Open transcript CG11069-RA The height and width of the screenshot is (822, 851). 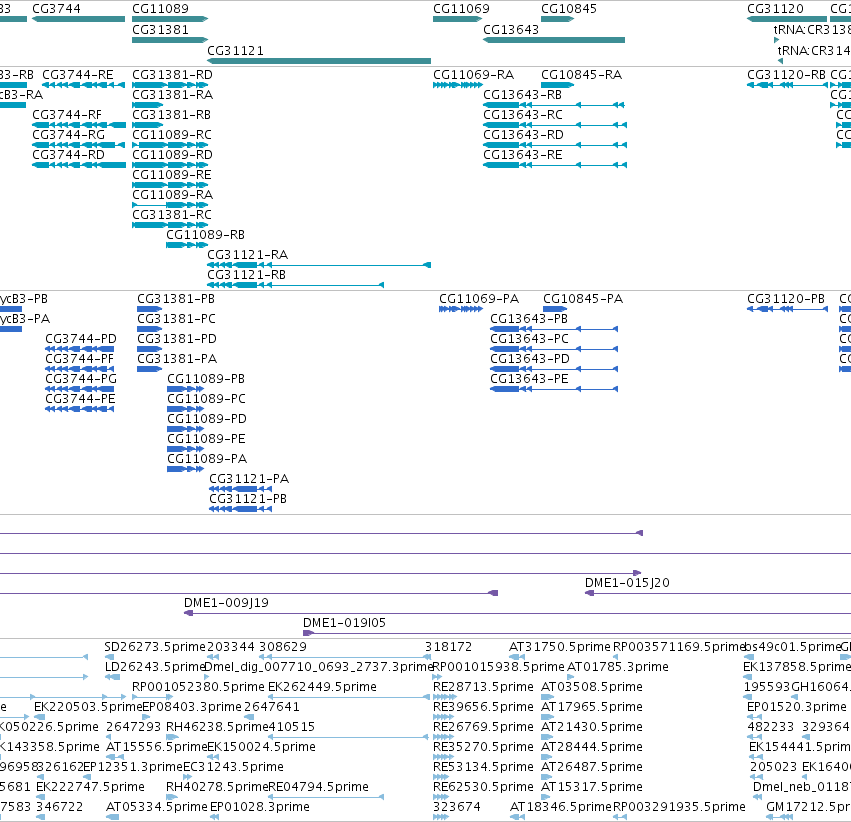[474, 75]
